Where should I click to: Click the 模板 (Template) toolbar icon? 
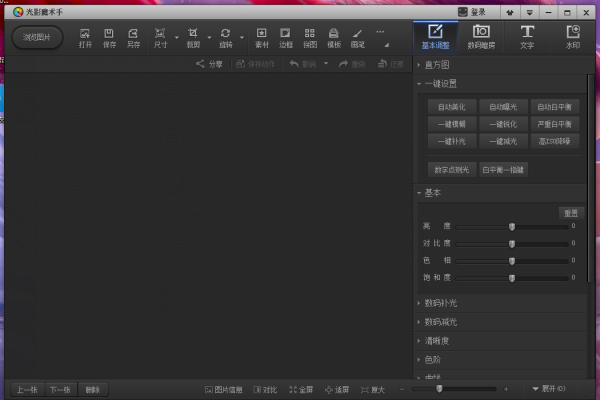coord(334,37)
